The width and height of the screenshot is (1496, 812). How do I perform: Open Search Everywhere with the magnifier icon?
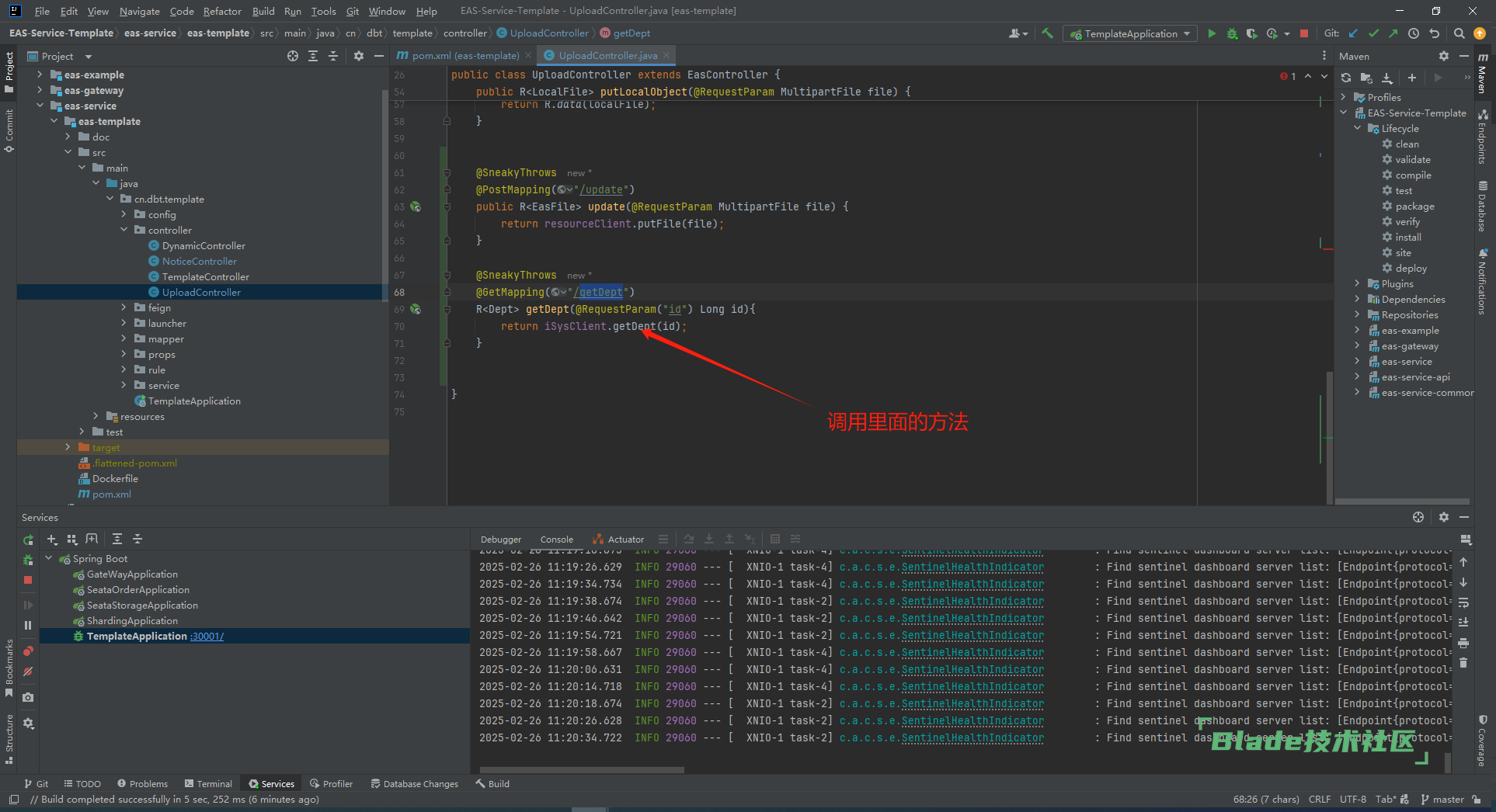pyautogui.click(x=1459, y=33)
